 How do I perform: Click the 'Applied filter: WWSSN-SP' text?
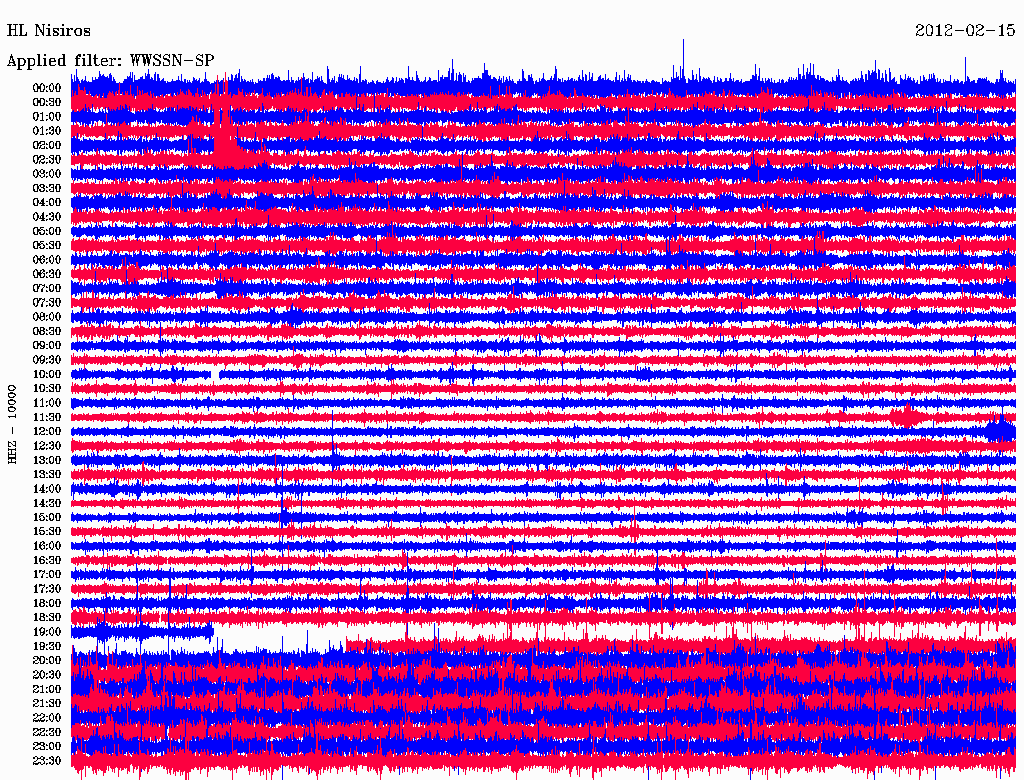pyautogui.click(x=110, y=61)
